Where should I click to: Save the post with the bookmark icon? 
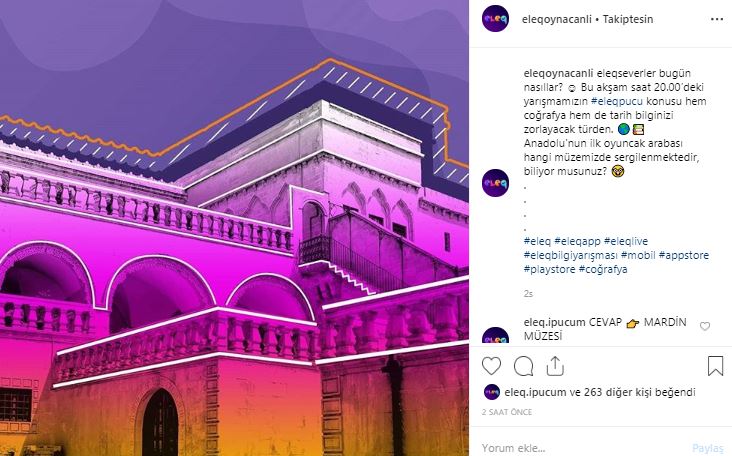point(715,366)
